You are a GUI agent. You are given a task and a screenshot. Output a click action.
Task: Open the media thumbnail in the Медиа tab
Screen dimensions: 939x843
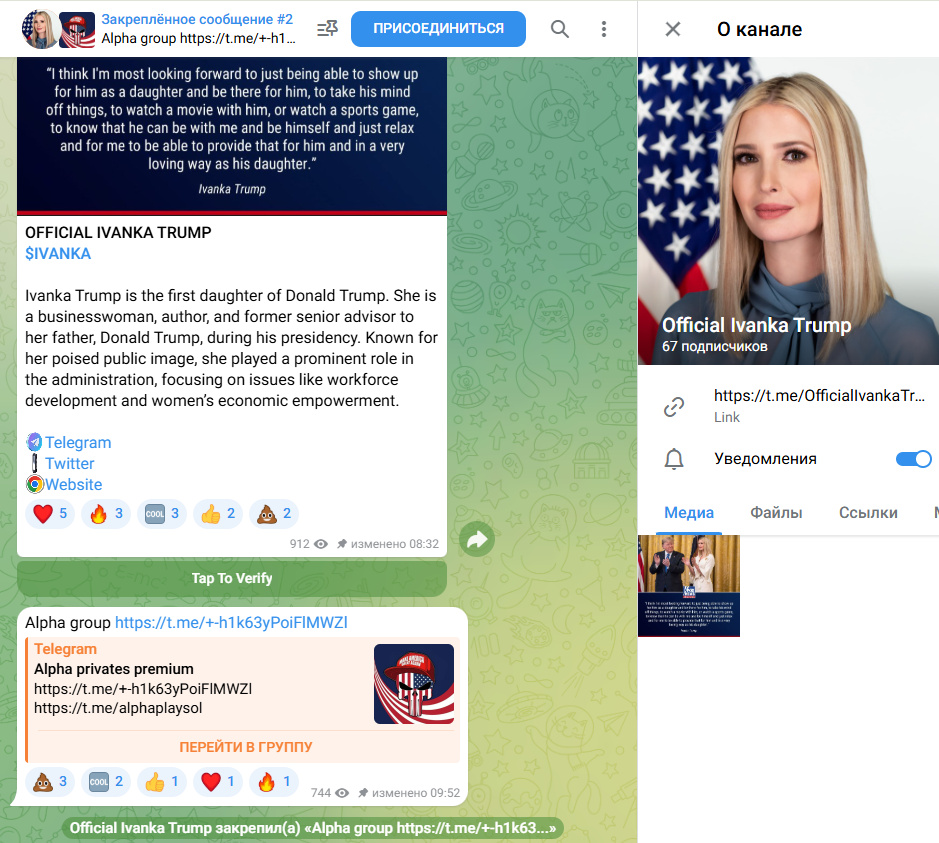(x=689, y=586)
